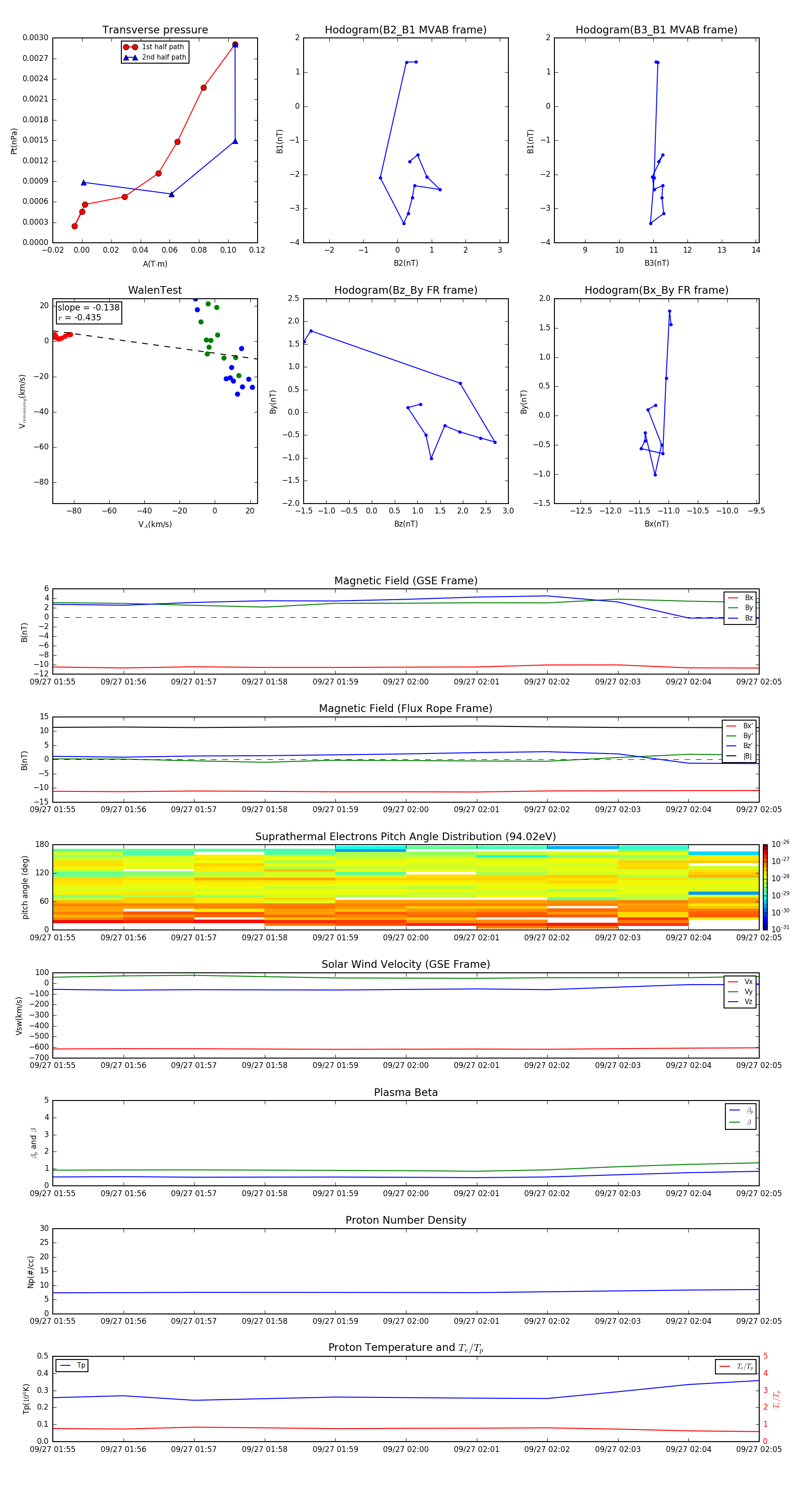812x1489 pixels.
Task: Click 'Proton Number Density' title
Action: pyautogui.click(x=406, y=1220)
